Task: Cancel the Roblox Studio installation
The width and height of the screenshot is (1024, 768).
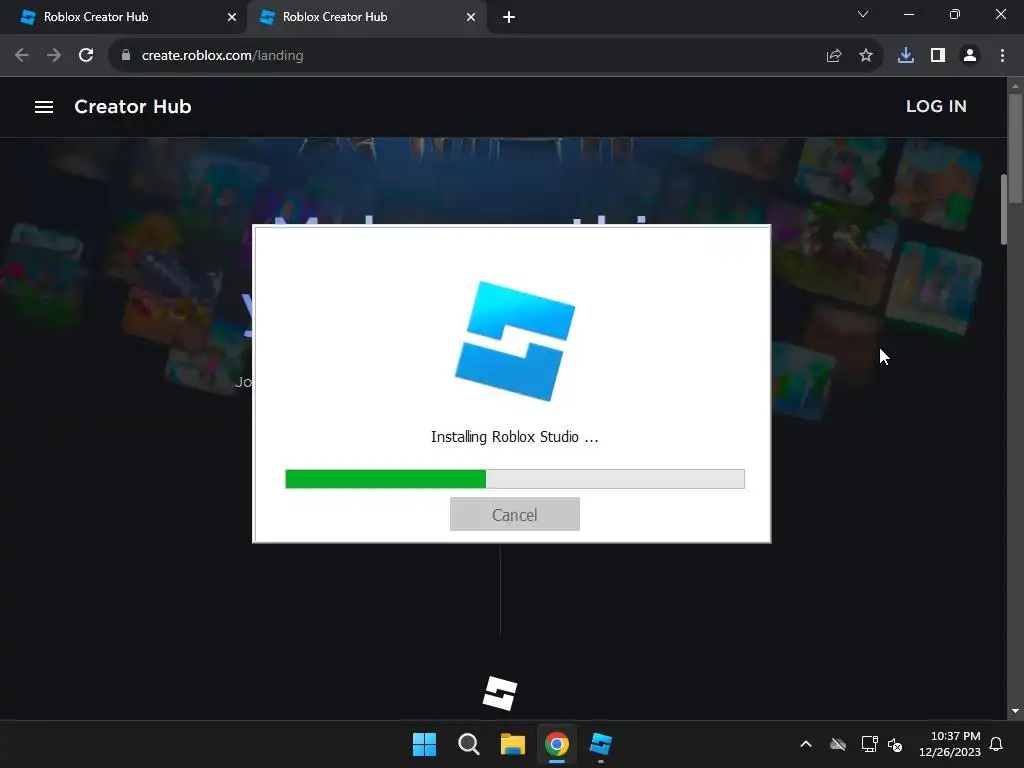Action: [x=515, y=514]
